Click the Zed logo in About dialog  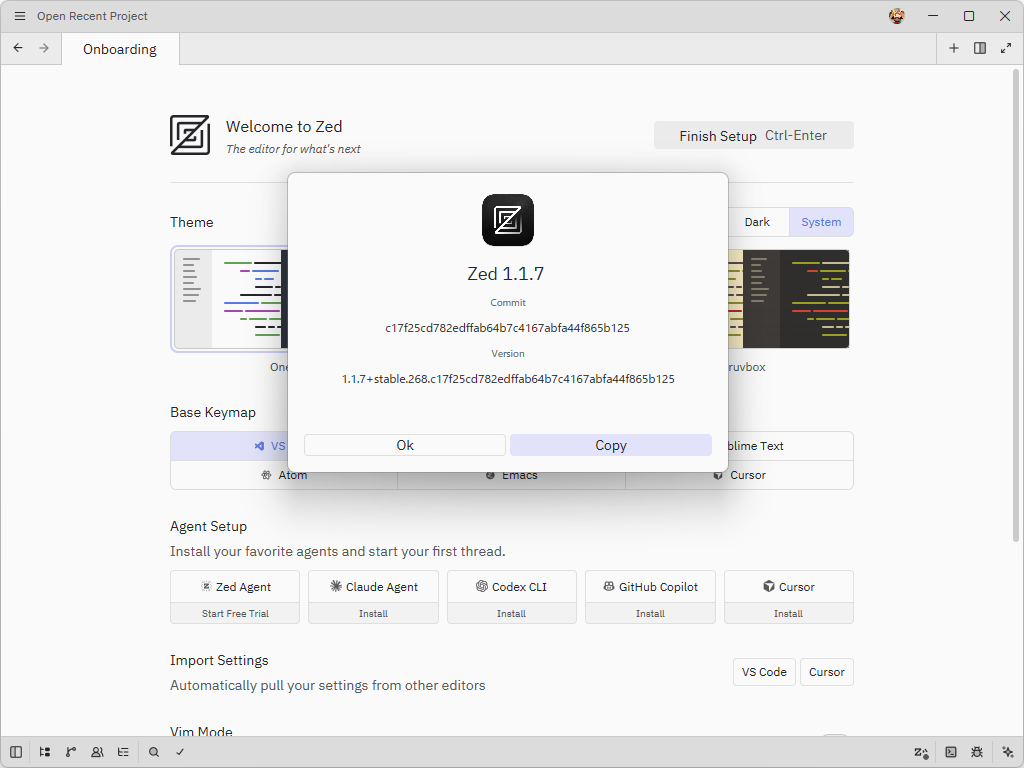[x=507, y=220]
